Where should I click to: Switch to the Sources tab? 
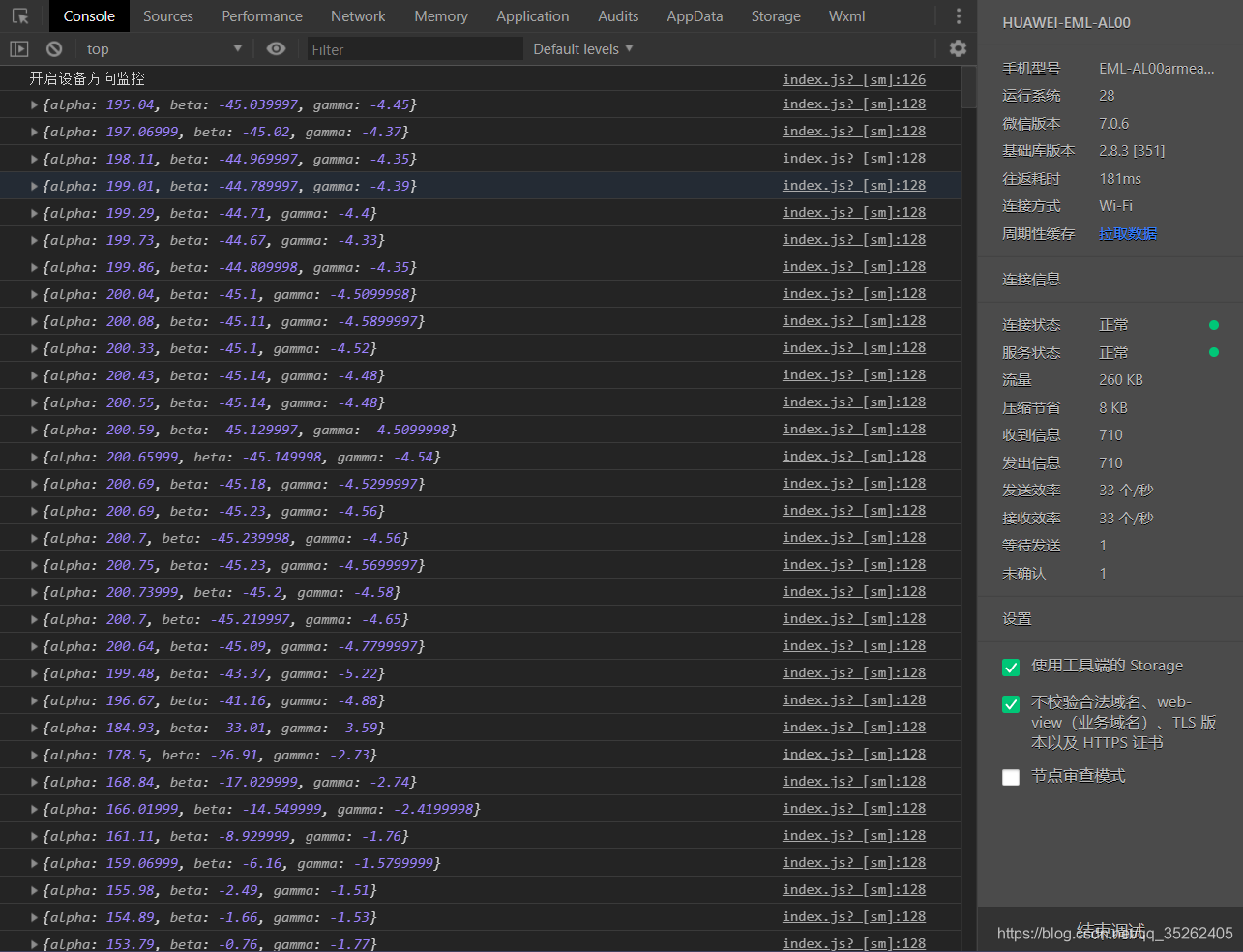coord(168,16)
